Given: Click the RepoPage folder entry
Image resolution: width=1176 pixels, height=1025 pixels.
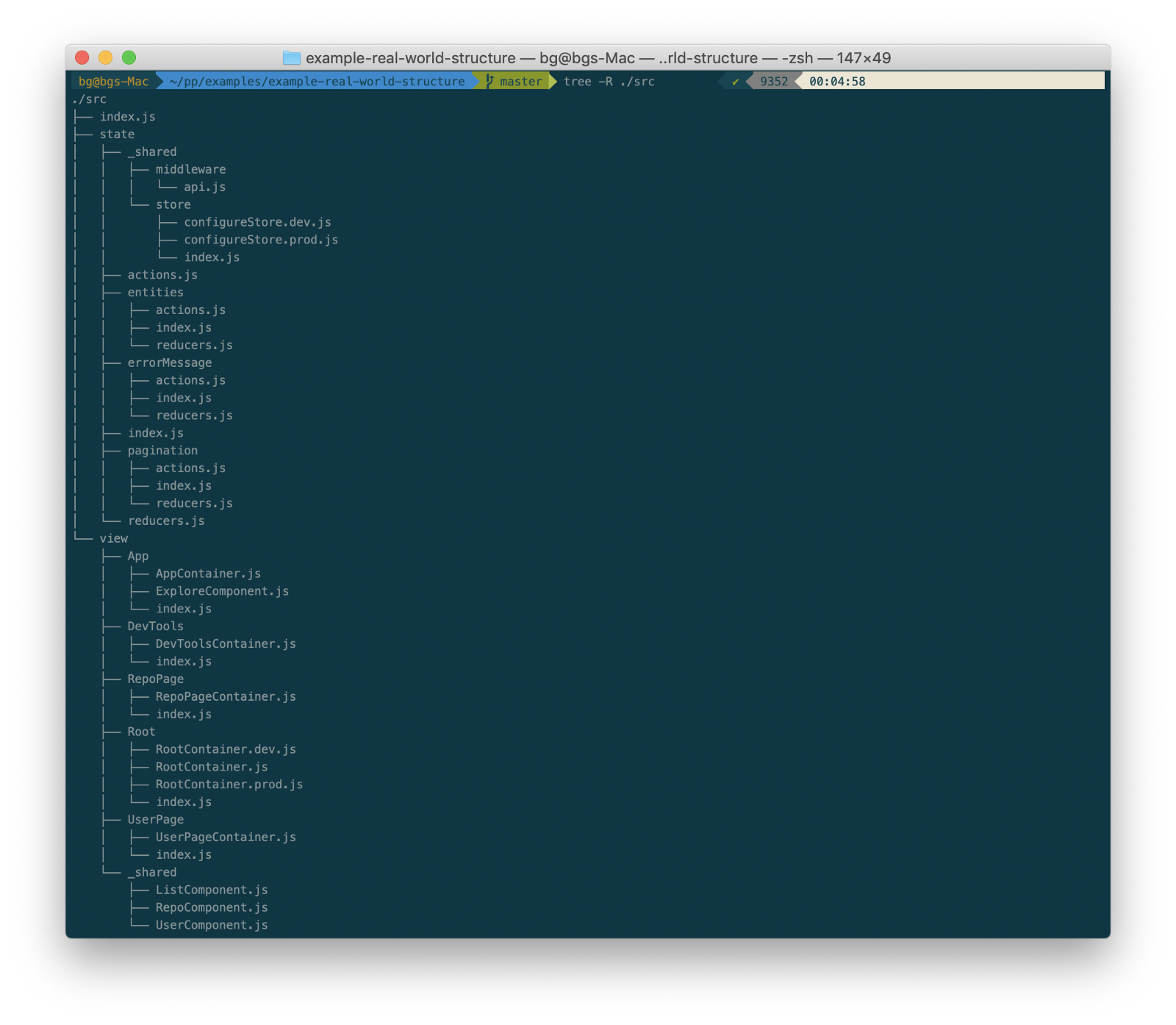Looking at the screenshot, I should 156,679.
